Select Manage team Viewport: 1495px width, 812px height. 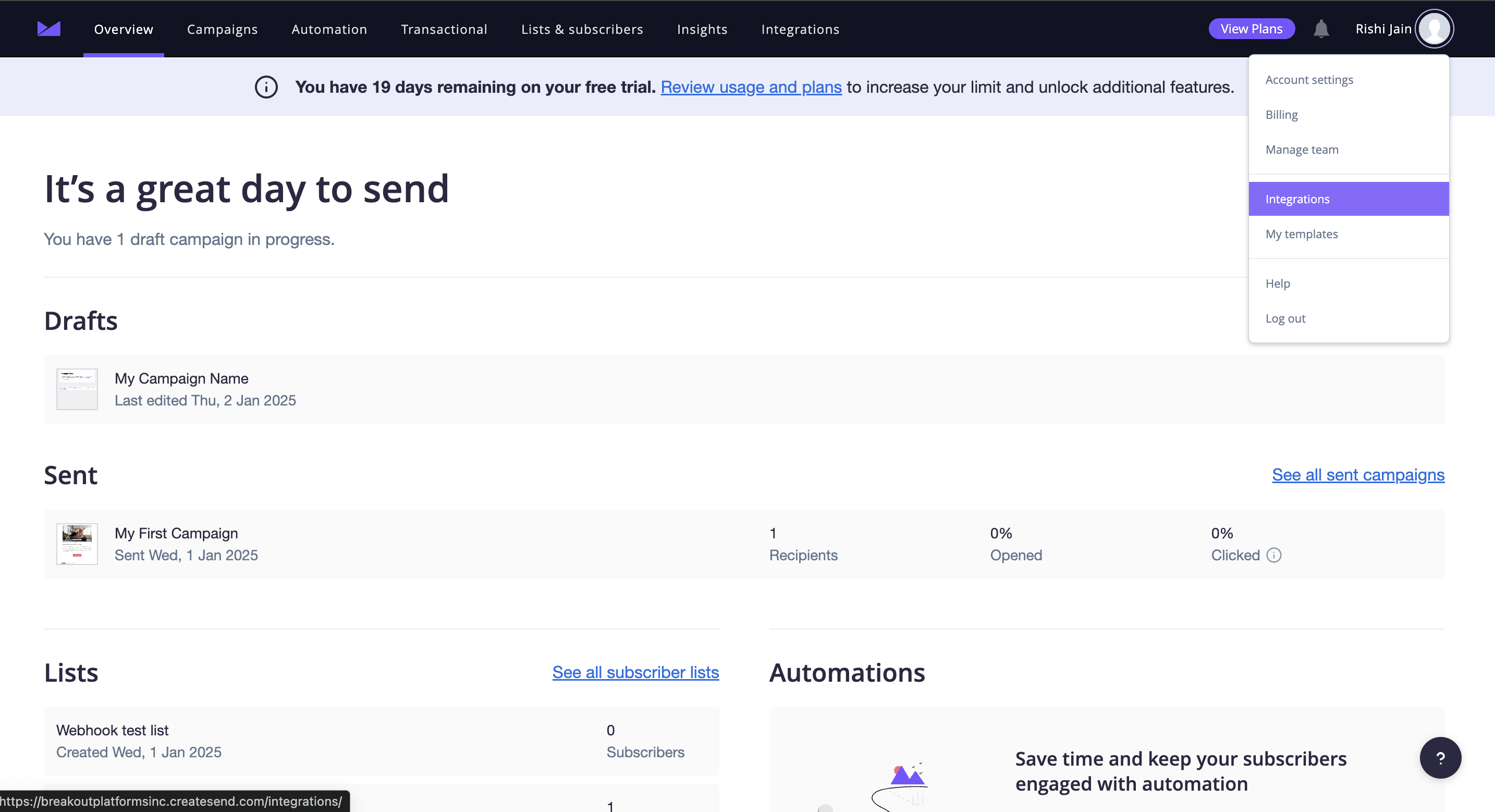tap(1301, 149)
